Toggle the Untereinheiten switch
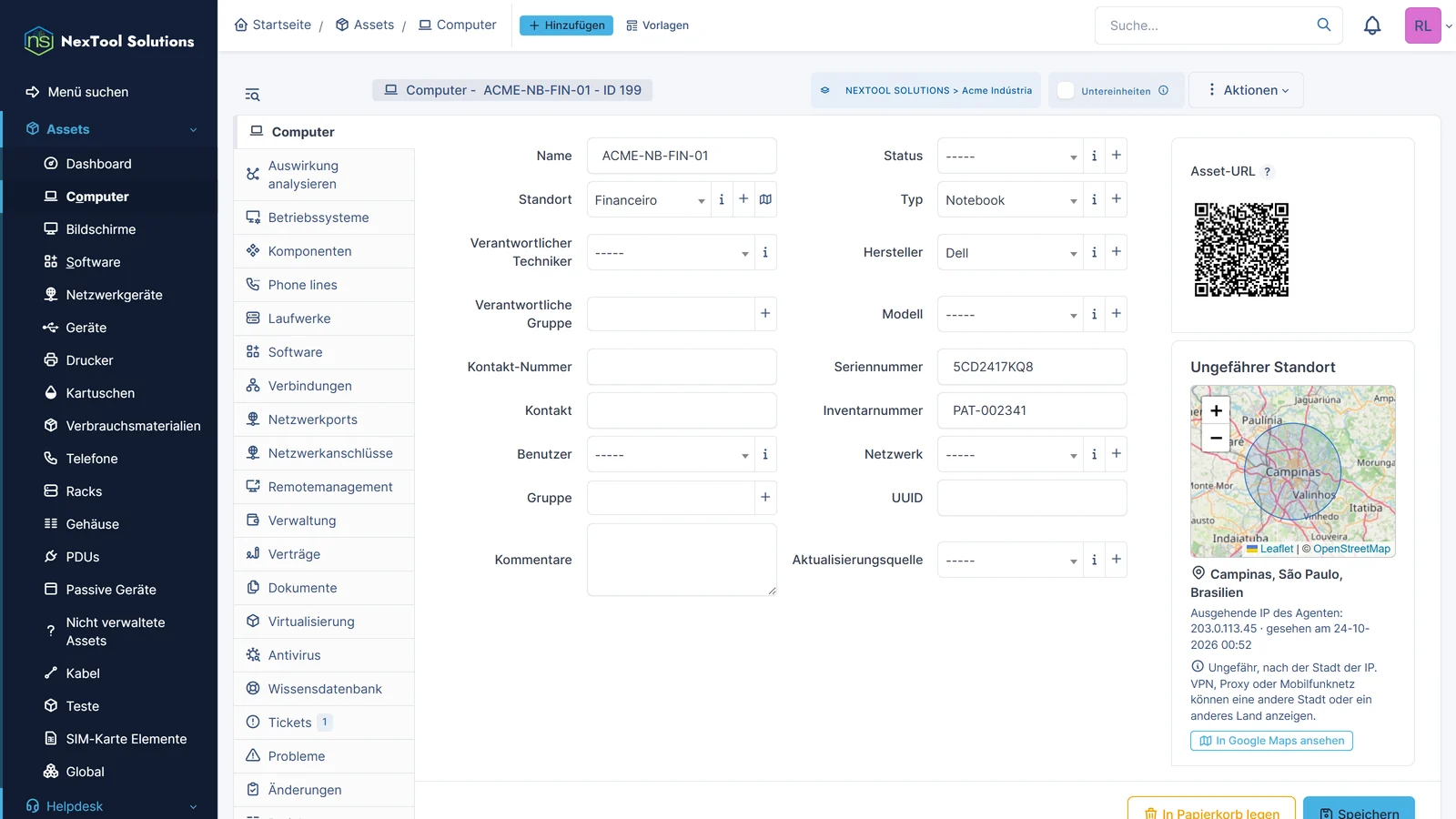This screenshot has height=819, width=1456. [x=1066, y=90]
